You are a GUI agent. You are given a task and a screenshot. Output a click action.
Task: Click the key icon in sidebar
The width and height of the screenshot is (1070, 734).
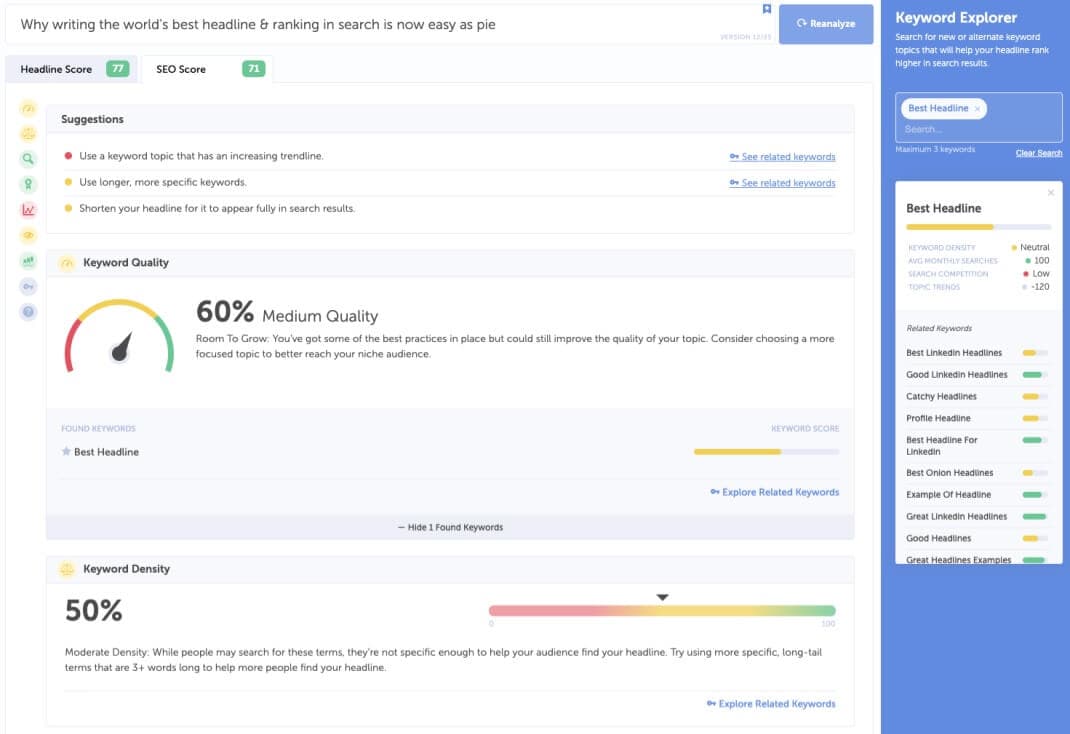(x=28, y=286)
